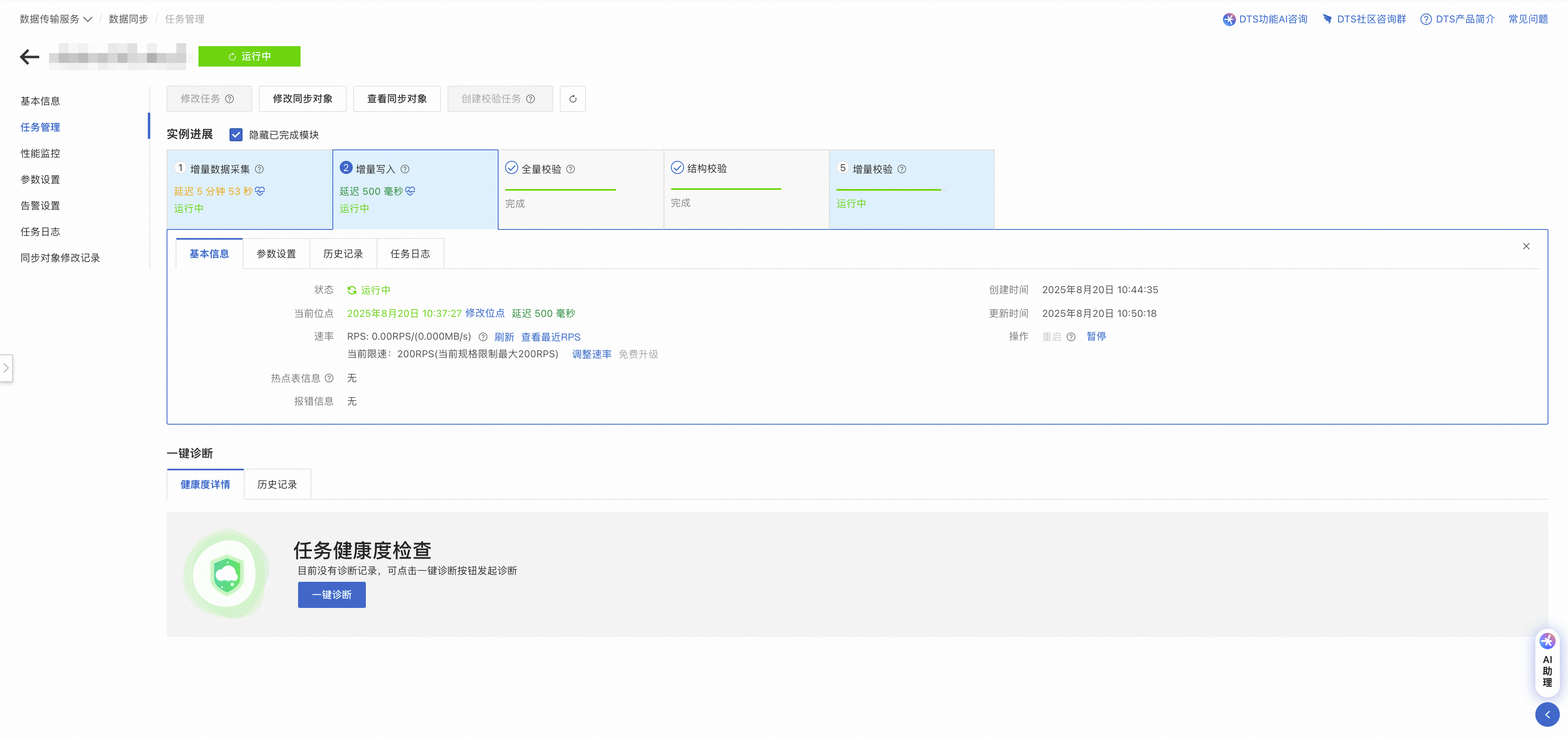Click the 修改位点 link
Screen dimensions: 1568x739
[x=485, y=313]
